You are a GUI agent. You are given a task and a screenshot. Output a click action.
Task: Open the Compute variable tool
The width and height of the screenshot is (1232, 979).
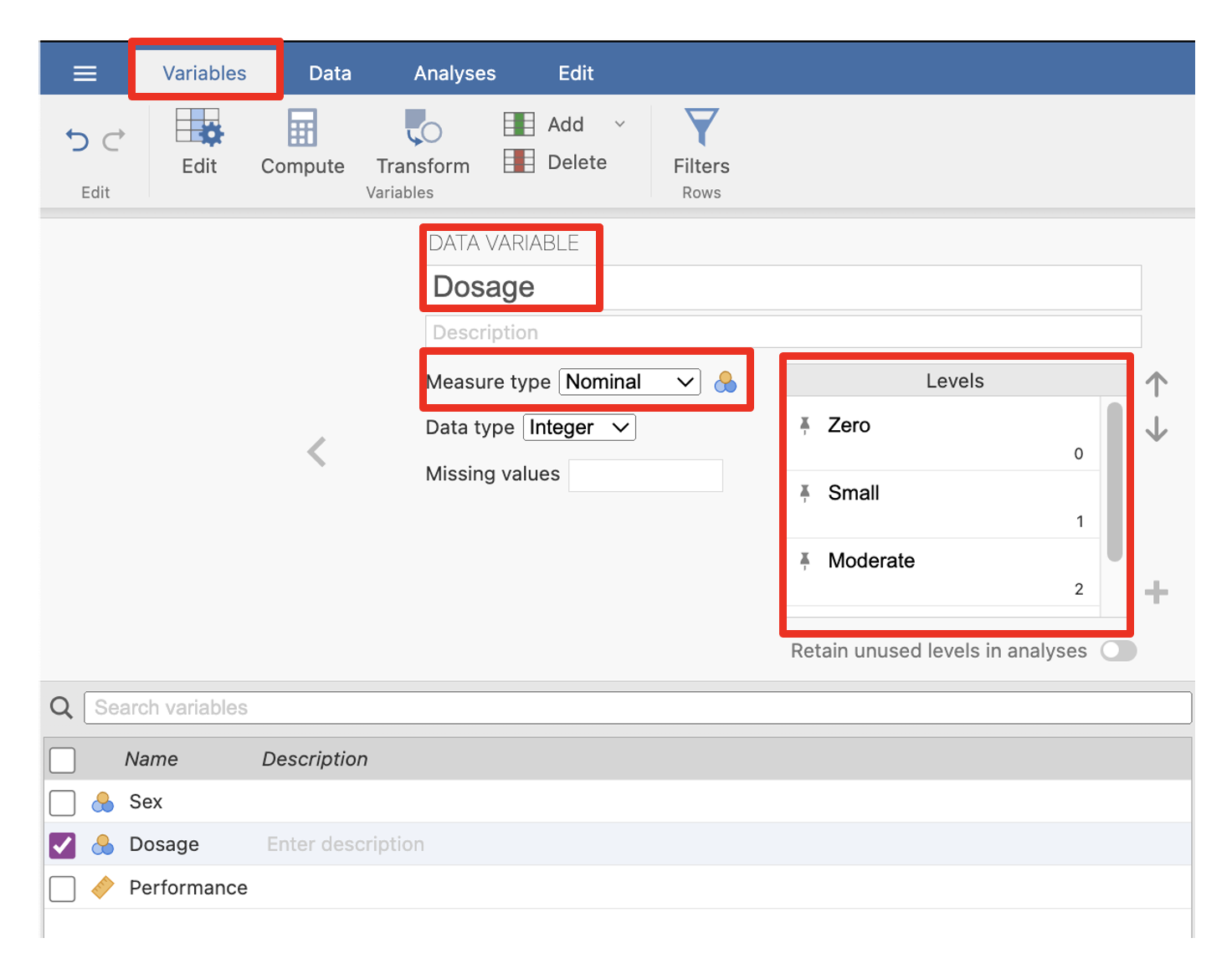coord(302,142)
